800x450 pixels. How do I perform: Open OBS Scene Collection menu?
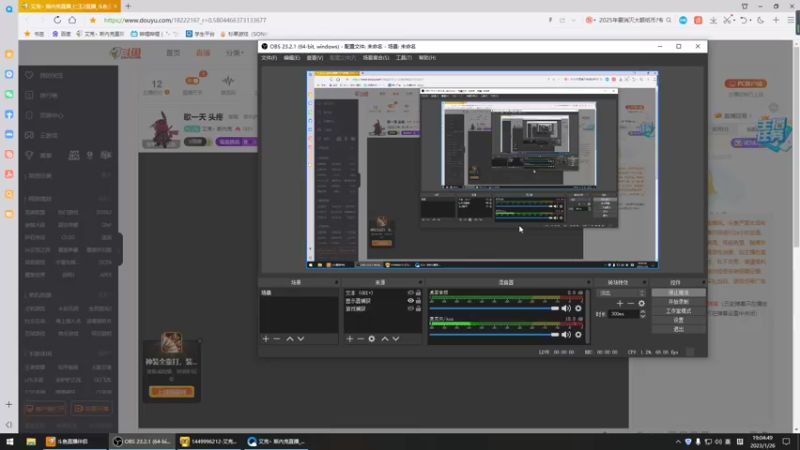376,58
